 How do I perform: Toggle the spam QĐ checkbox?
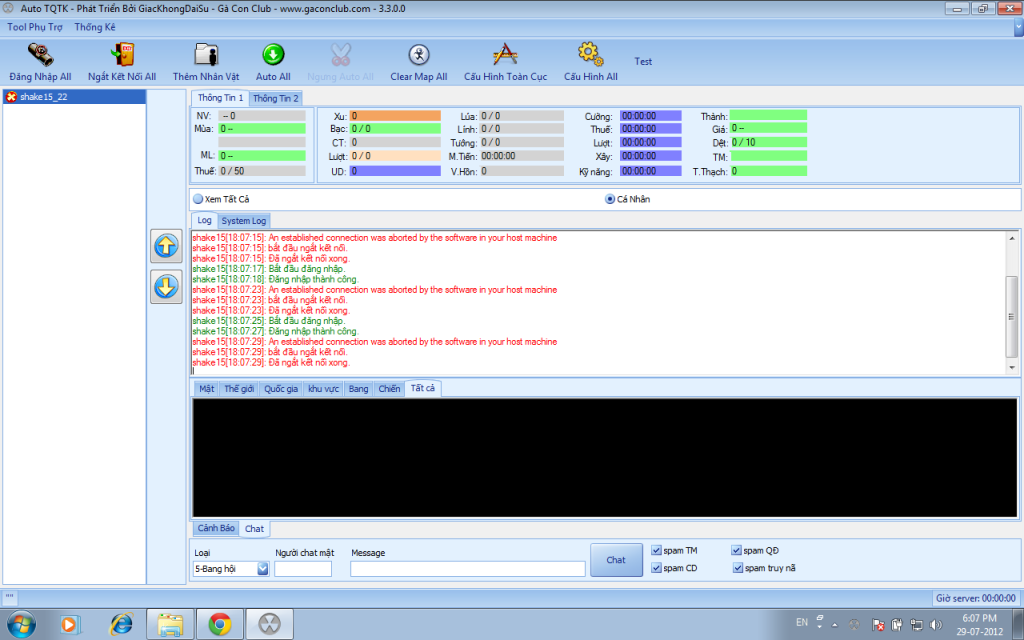tap(737, 551)
